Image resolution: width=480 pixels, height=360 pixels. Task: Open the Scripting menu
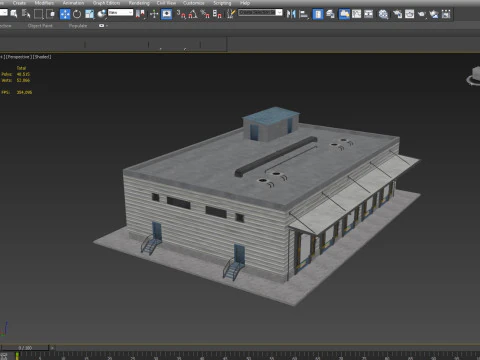click(x=222, y=3)
